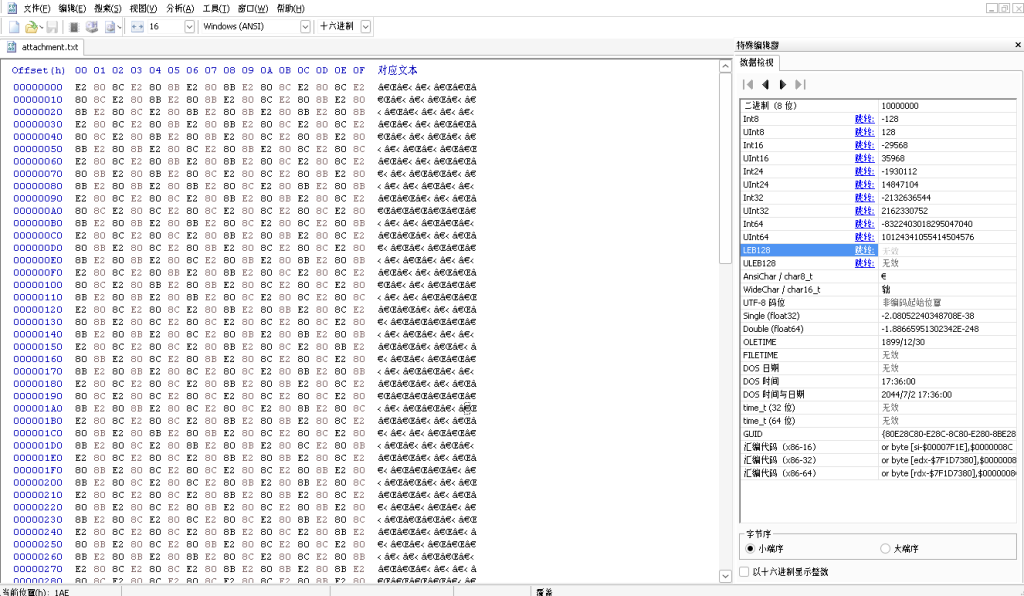The image size is (1024, 596).
Task: Click the 转到 link beside UInt64
Action: coord(863,236)
